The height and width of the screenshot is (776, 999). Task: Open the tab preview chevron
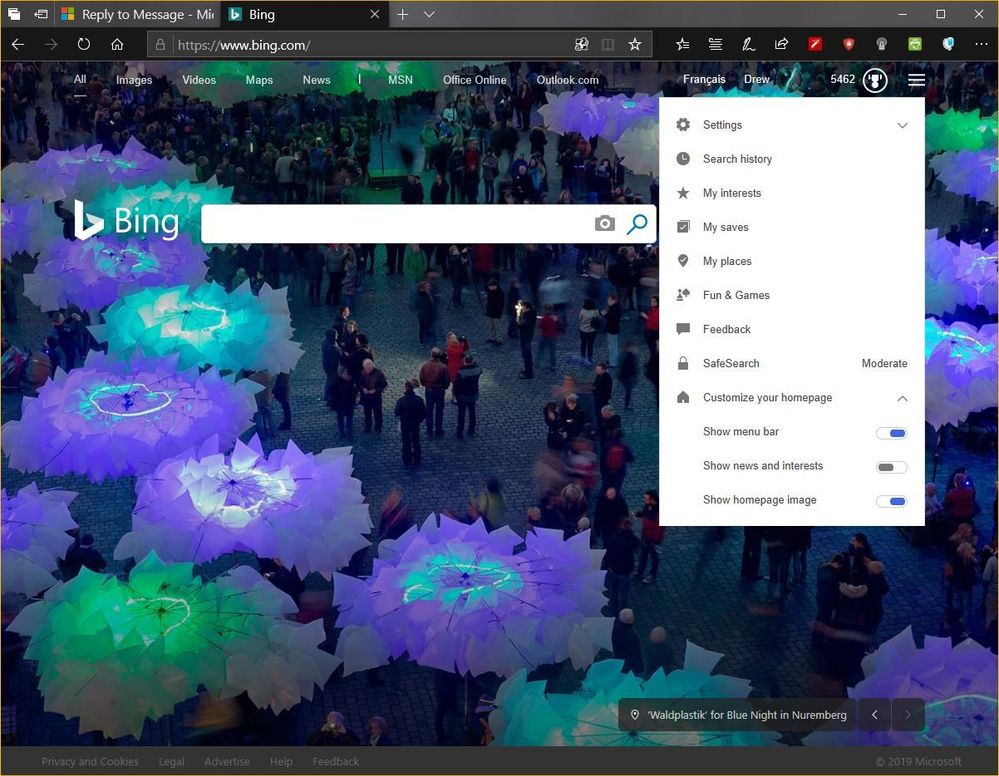(429, 14)
